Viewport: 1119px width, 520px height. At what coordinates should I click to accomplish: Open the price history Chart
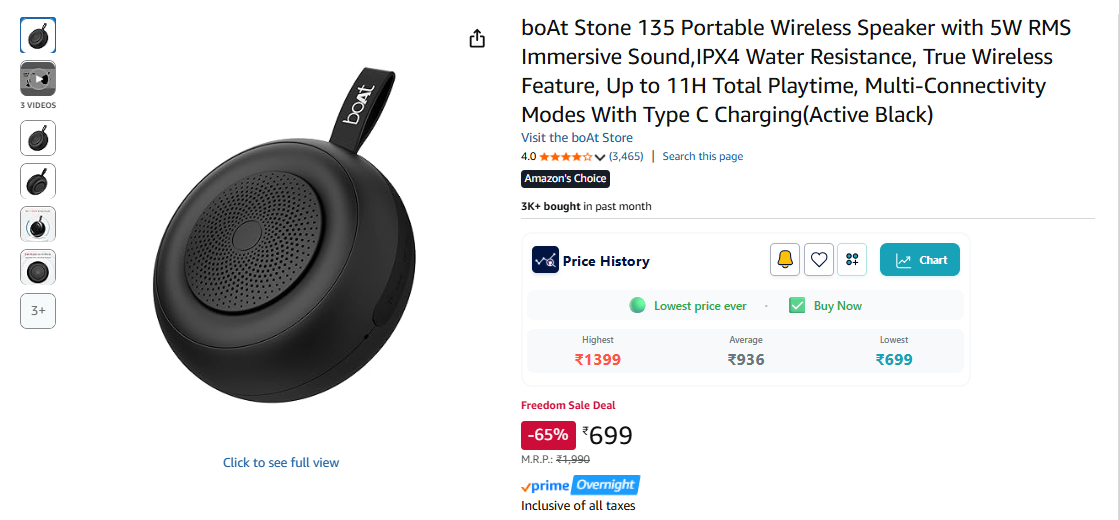click(x=920, y=260)
